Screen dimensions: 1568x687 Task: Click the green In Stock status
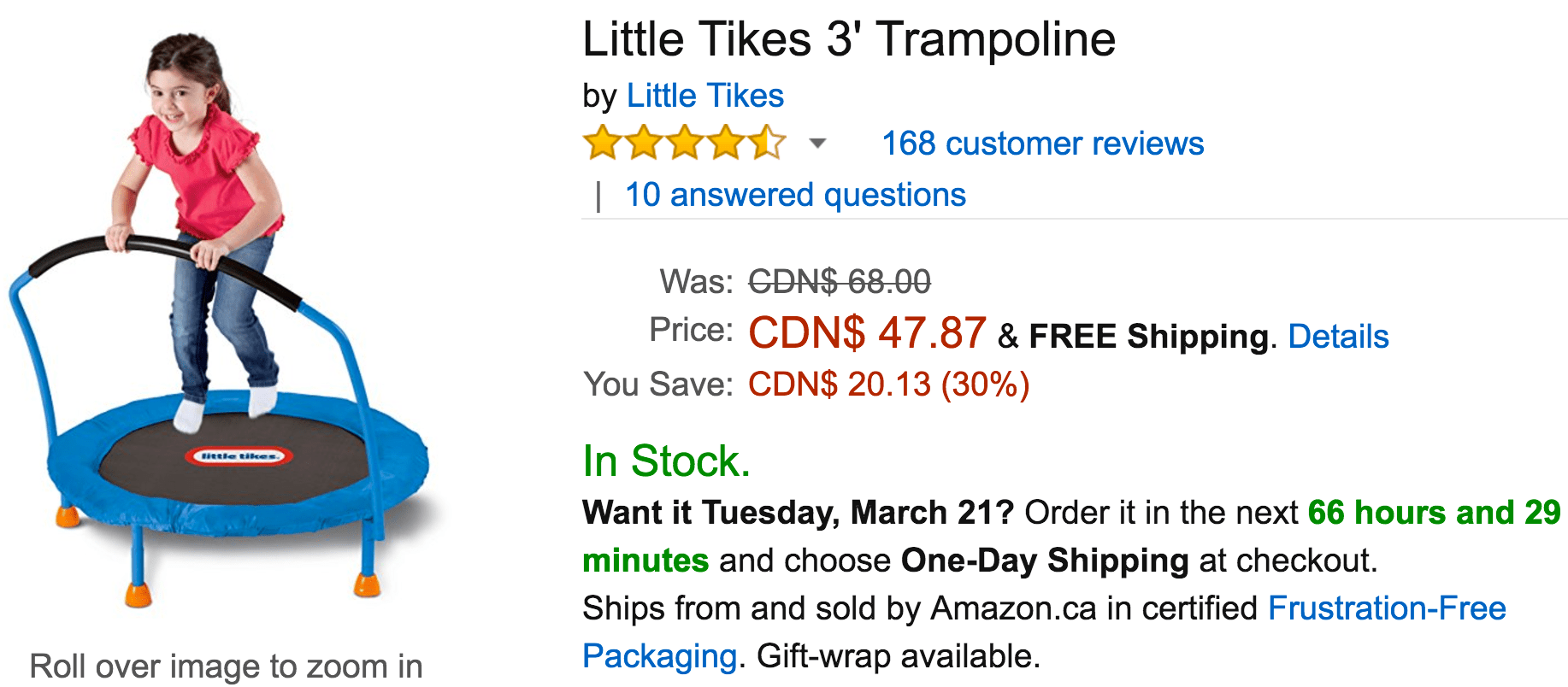pyautogui.click(x=667, y=461)
